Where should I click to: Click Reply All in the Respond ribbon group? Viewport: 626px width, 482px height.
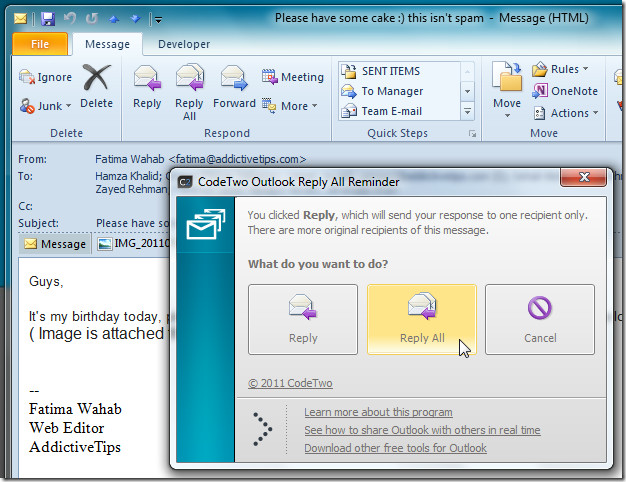click(189, 92)
